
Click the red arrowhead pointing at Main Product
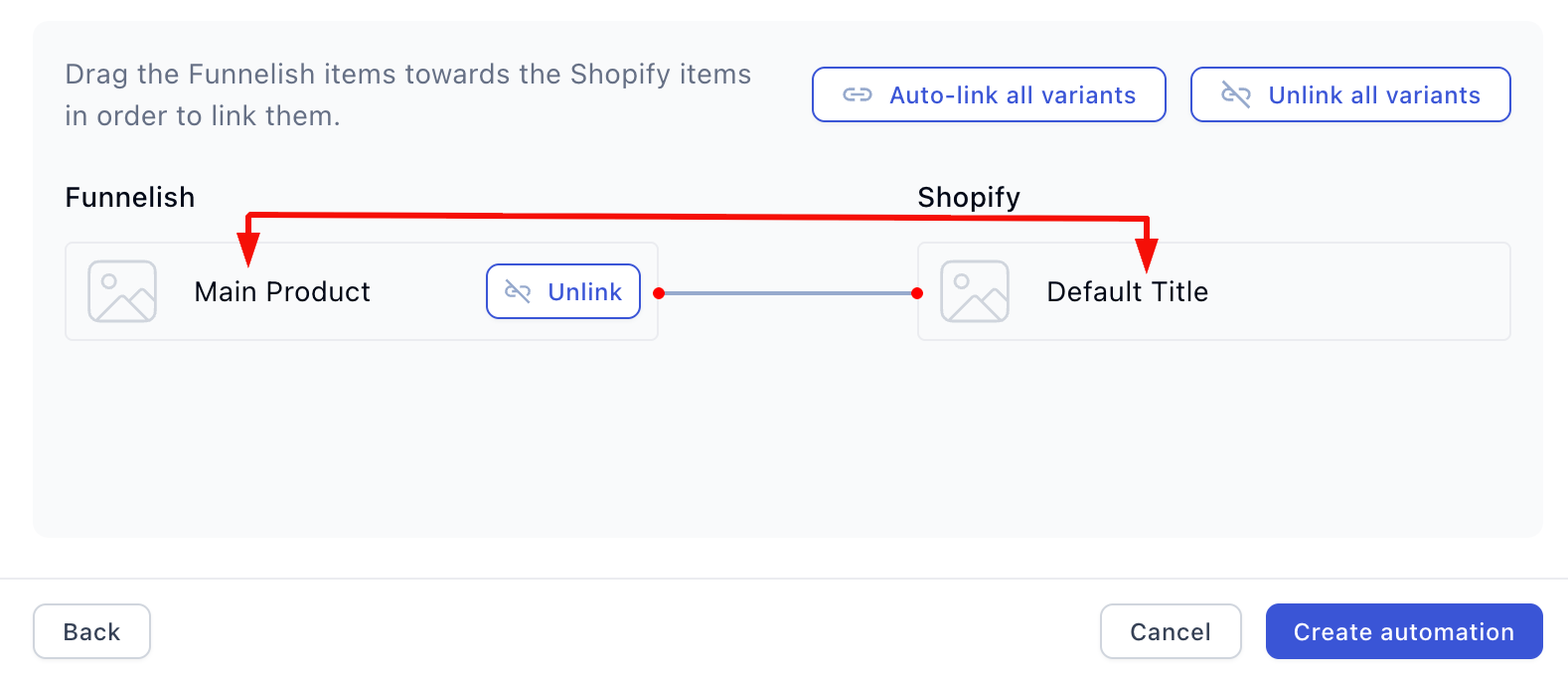click(x=248, y=249)
